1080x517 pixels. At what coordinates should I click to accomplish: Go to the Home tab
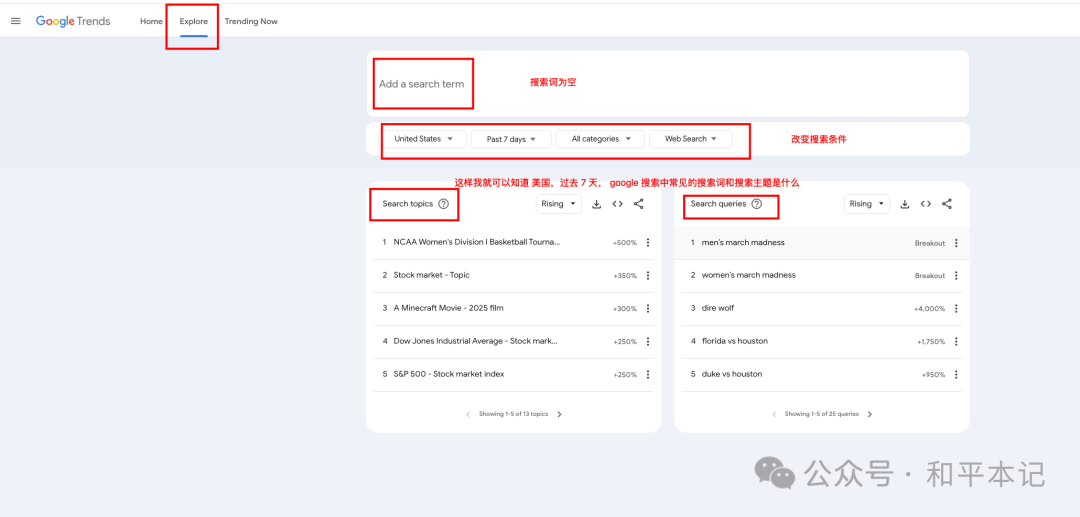tap(152, 21)
